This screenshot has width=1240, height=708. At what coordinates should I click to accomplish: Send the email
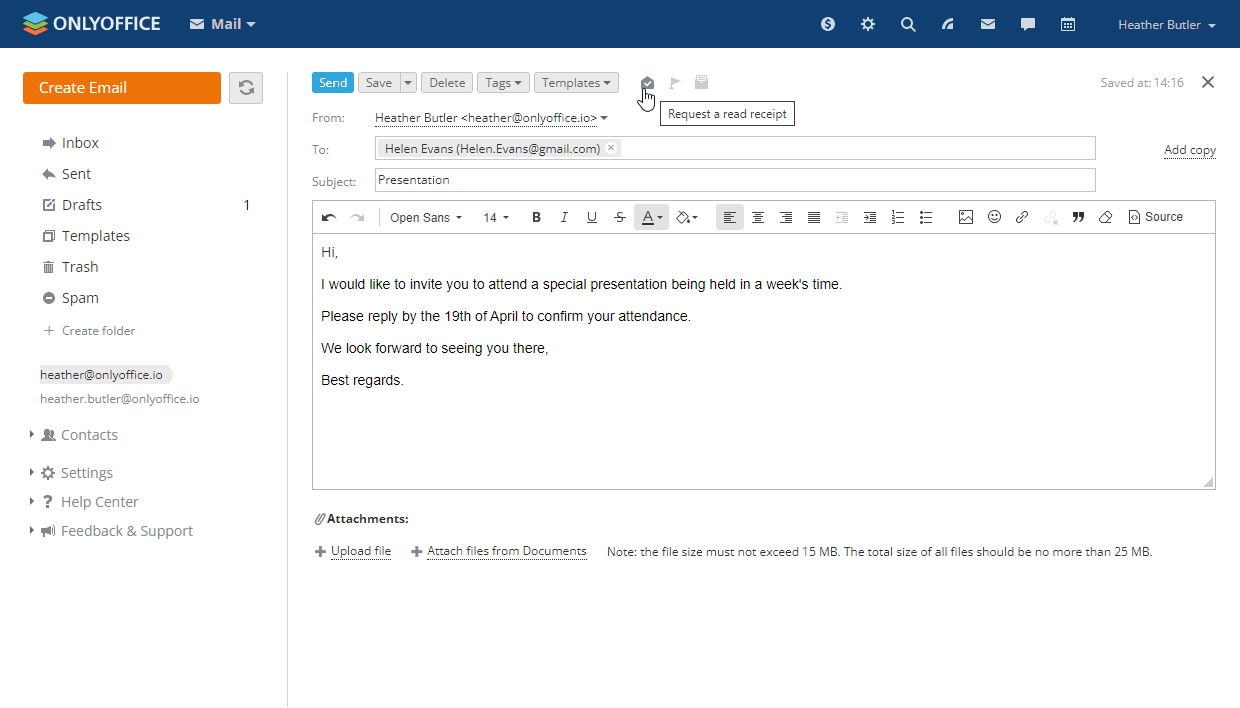[x=333, y=83]
